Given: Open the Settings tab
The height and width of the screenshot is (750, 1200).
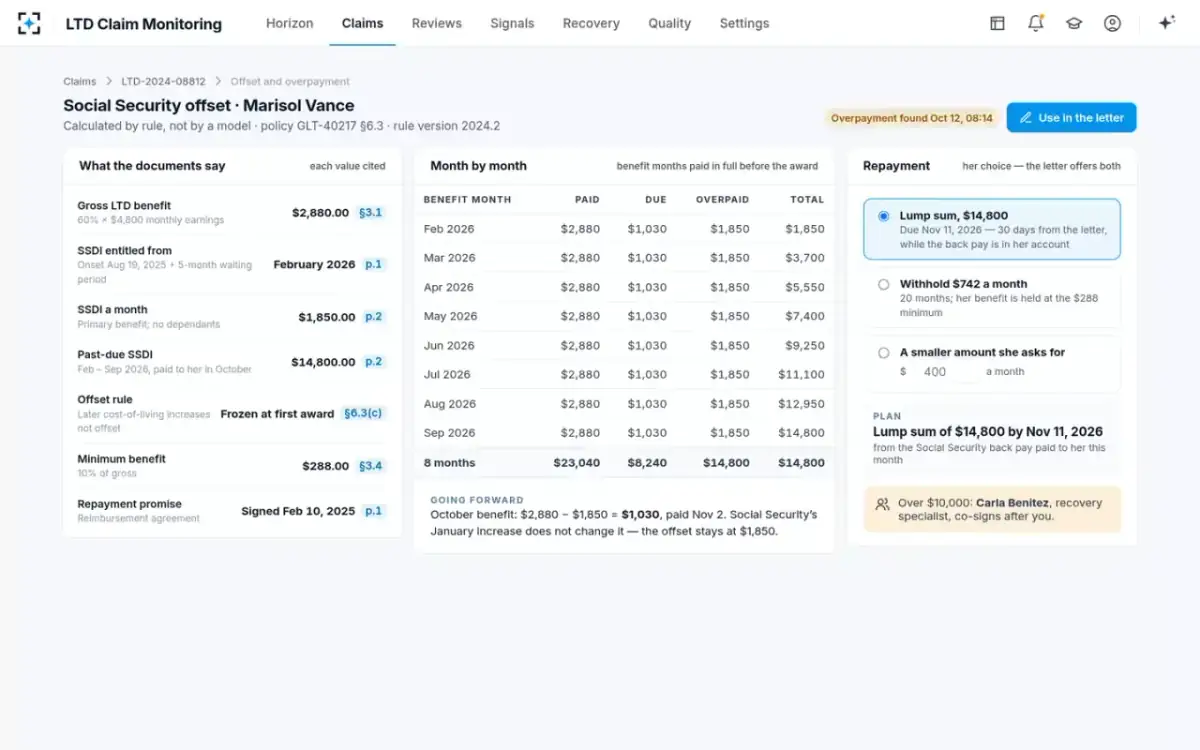Looking at the screenshot, I should pyautogui.click(x=744, y=23).
